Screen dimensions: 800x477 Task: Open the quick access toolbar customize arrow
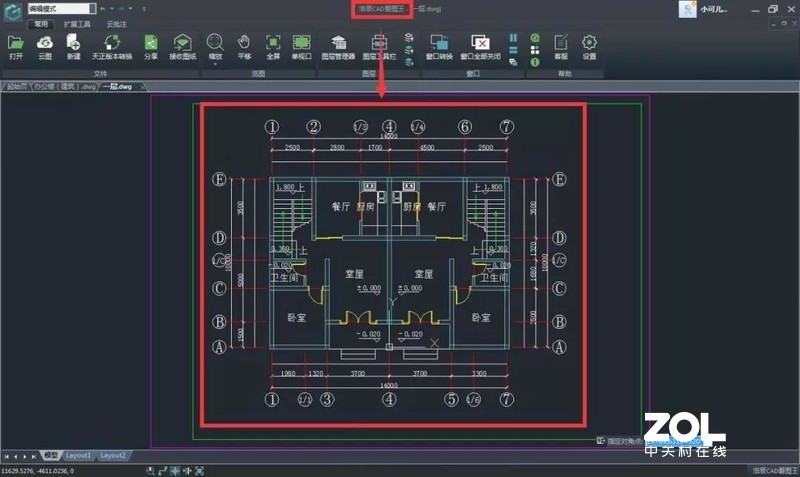144,9
